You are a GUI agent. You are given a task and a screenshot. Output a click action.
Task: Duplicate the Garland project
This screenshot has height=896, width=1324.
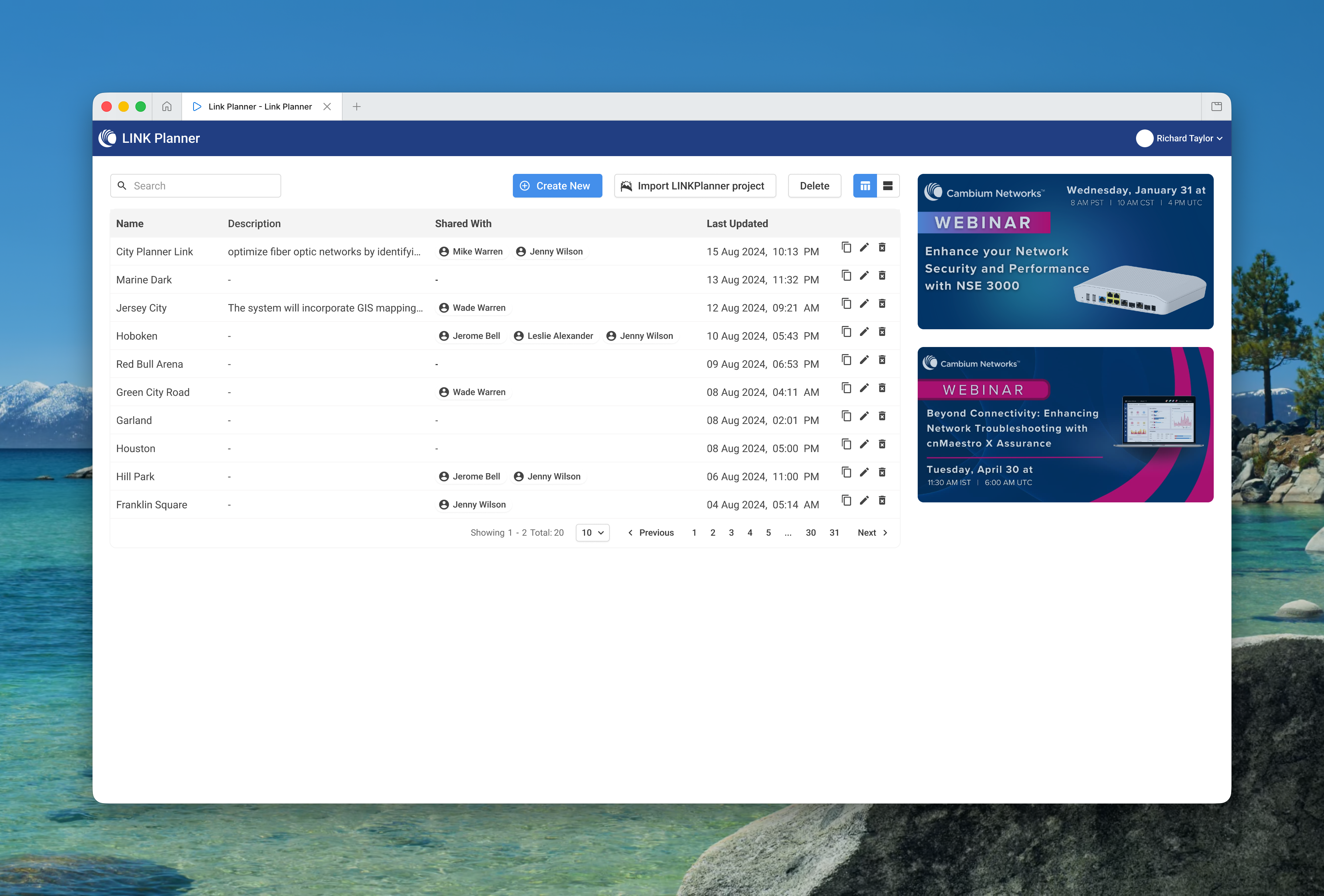click(x=847, y=416)
